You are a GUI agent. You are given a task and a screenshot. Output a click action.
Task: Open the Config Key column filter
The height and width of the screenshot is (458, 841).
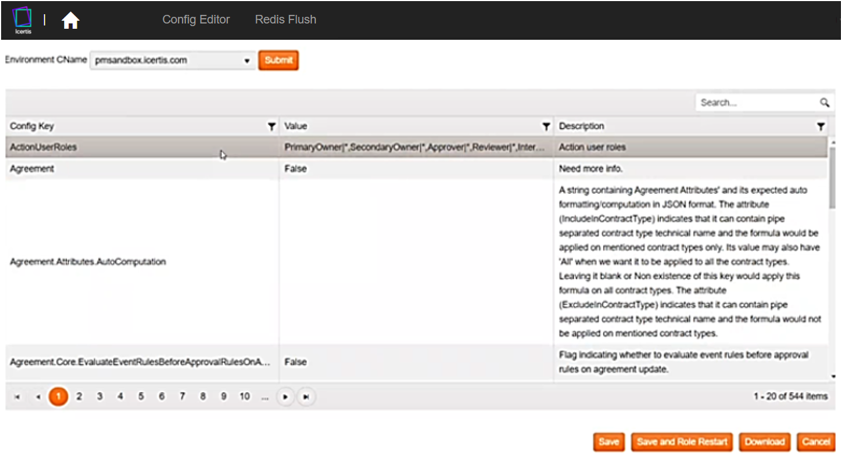[271, 127]
